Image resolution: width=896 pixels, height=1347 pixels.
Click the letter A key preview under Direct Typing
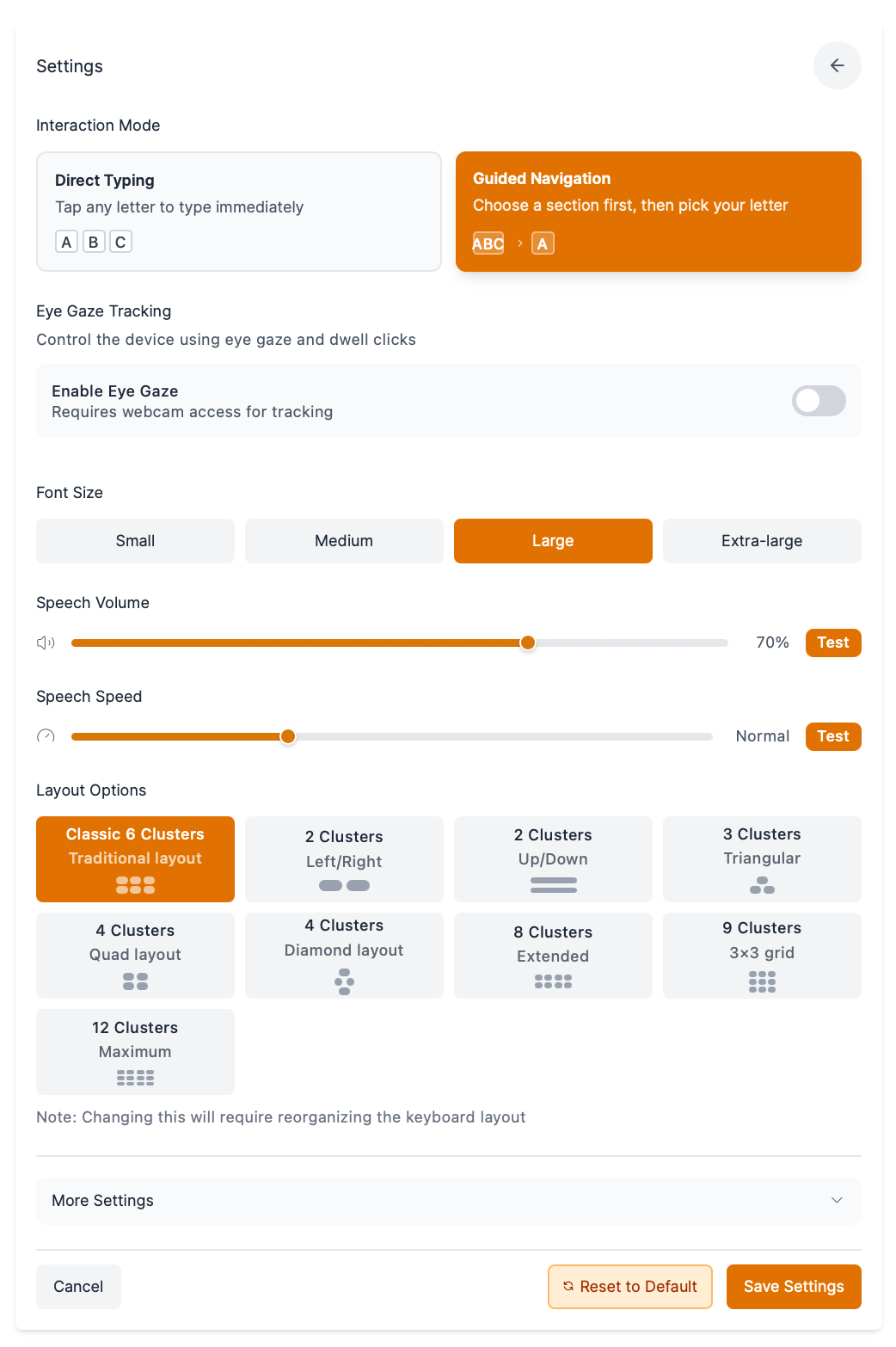[x=66, y=241]
